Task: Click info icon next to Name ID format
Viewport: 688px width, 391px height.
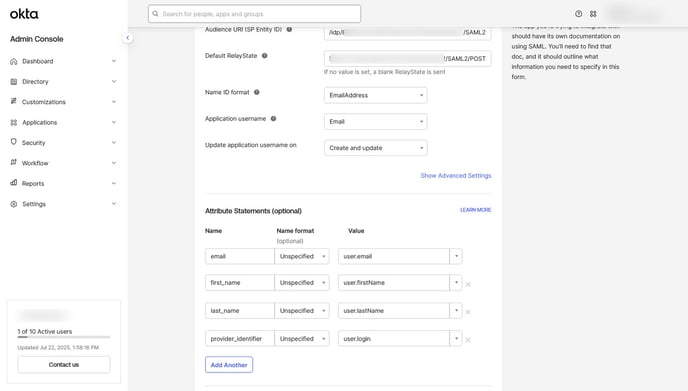Action: click(x=257, y=92)
